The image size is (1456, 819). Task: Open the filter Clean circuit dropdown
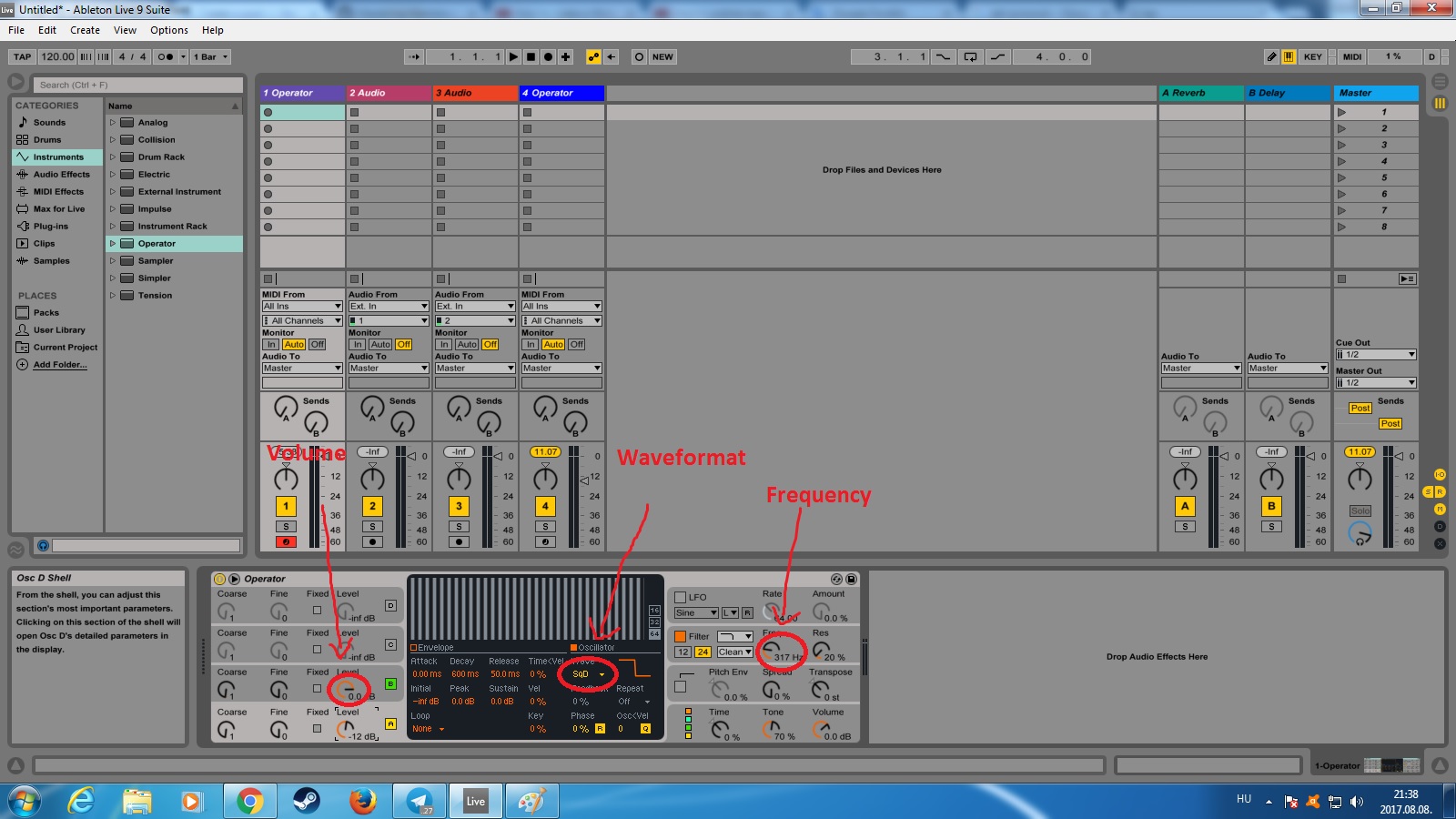tap(734, 652)
